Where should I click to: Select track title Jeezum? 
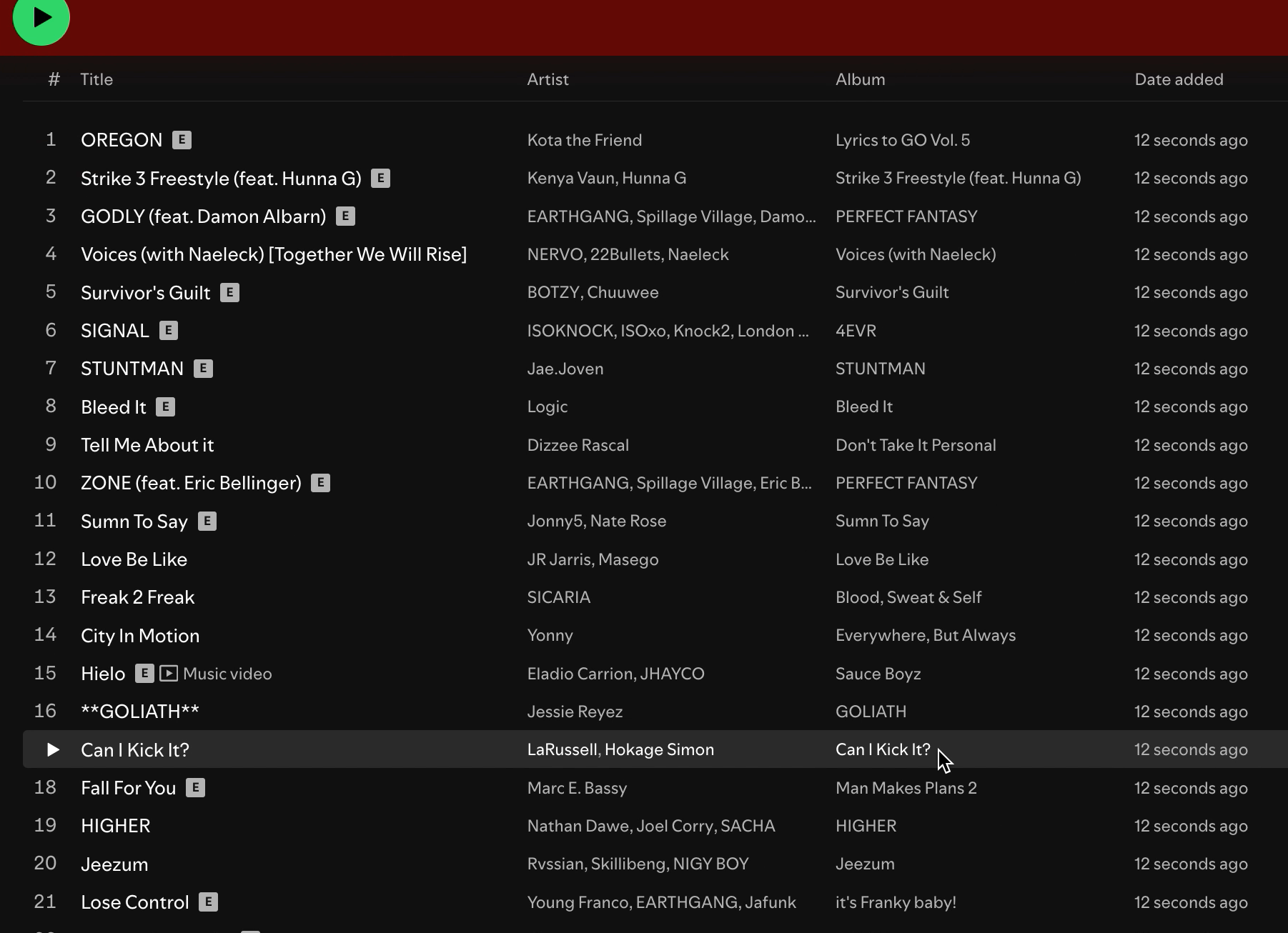(x=114, y=864)
